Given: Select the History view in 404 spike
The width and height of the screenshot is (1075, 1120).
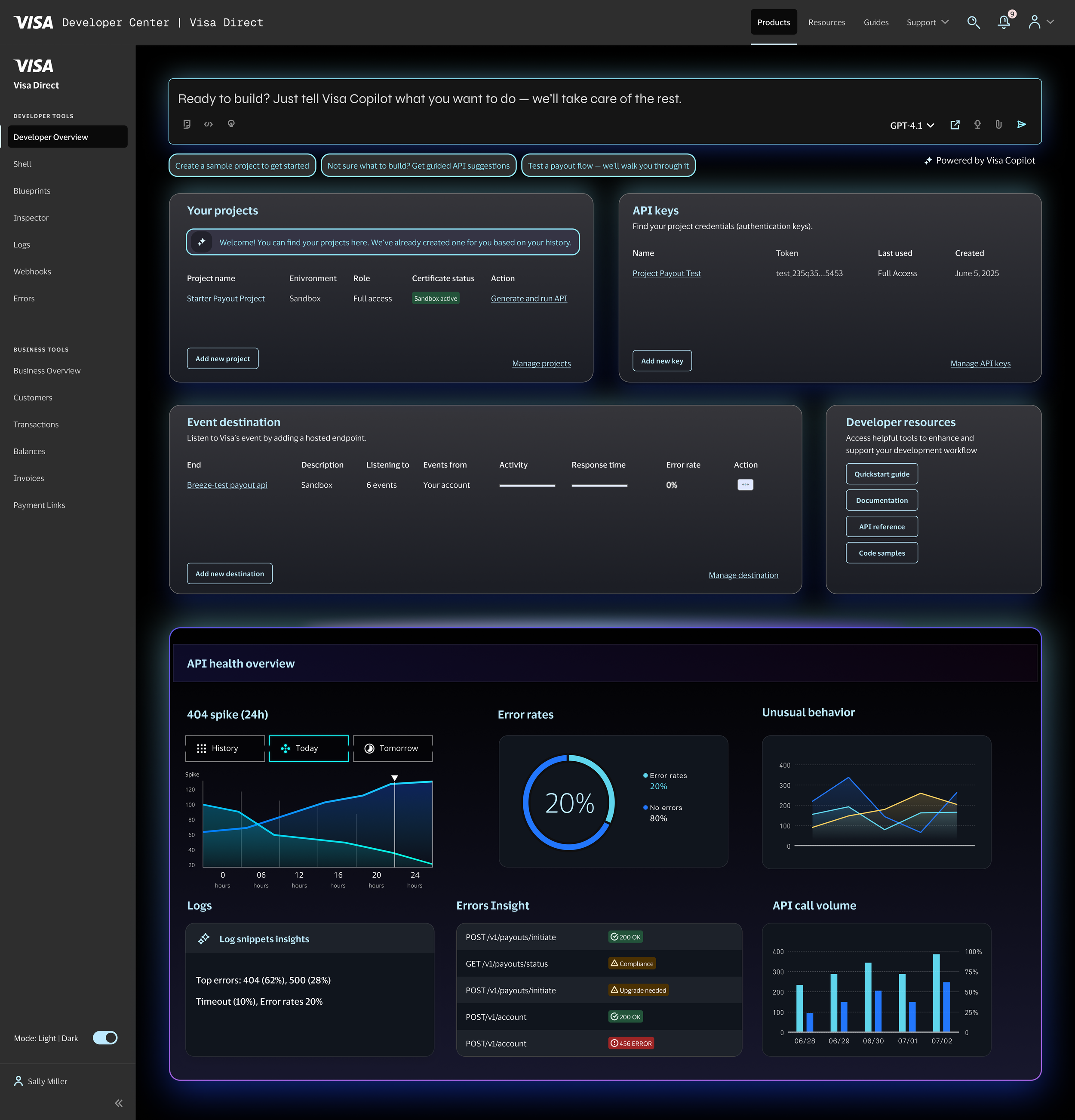Looking at the screenshot, I should [225, 748].
